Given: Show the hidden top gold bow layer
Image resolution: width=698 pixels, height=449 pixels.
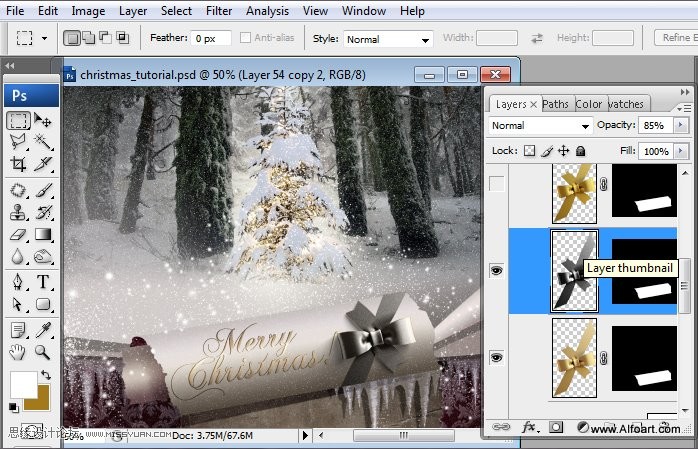Looking at the screenshot, I should tap(496, 183).
